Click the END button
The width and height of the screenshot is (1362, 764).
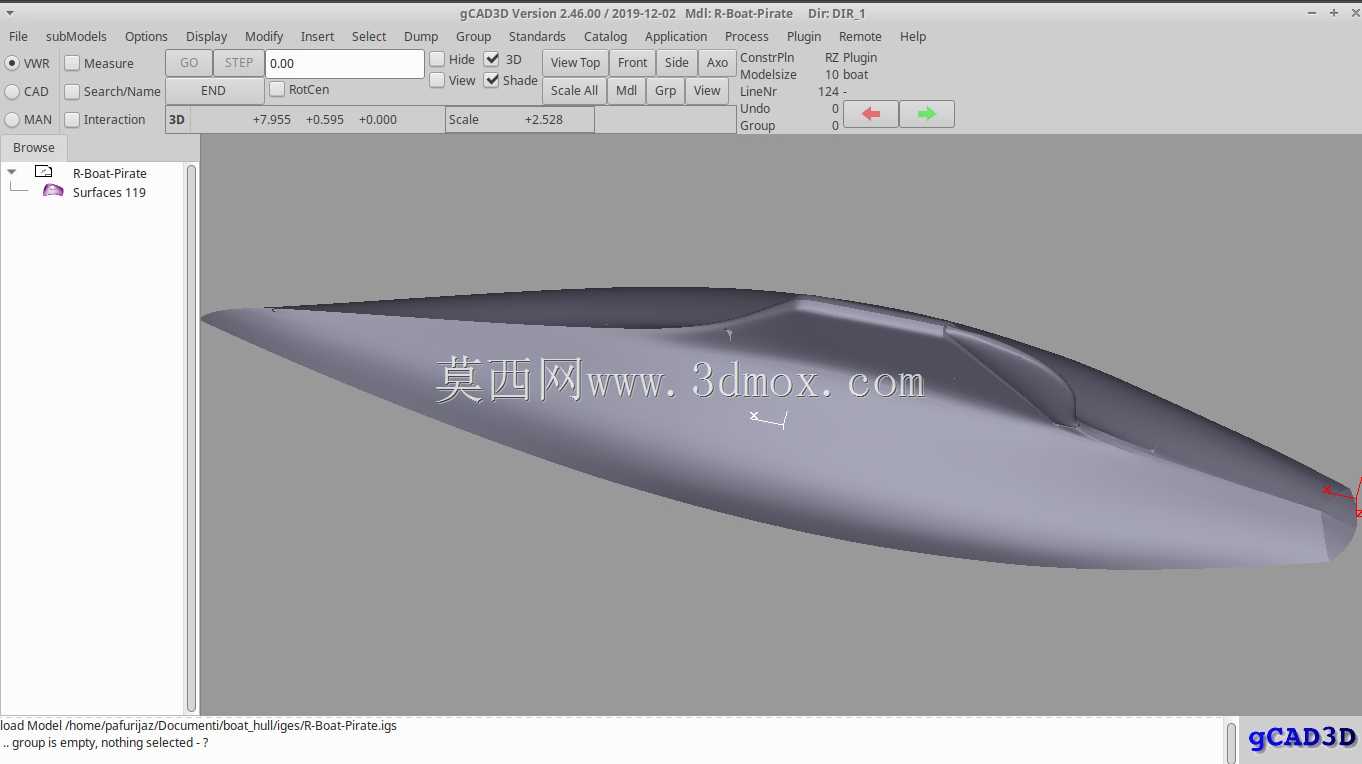214,91
